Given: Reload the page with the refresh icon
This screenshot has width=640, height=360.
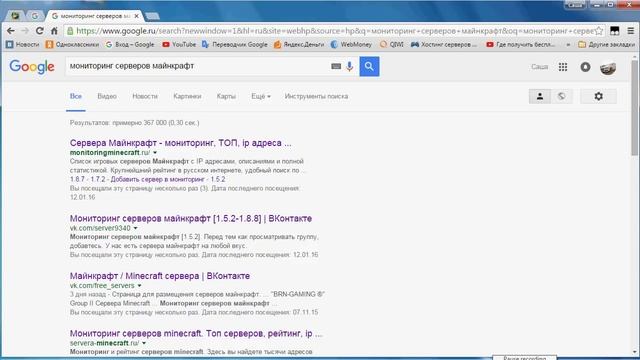Looking at the screenshot, I should click(40, 31).
